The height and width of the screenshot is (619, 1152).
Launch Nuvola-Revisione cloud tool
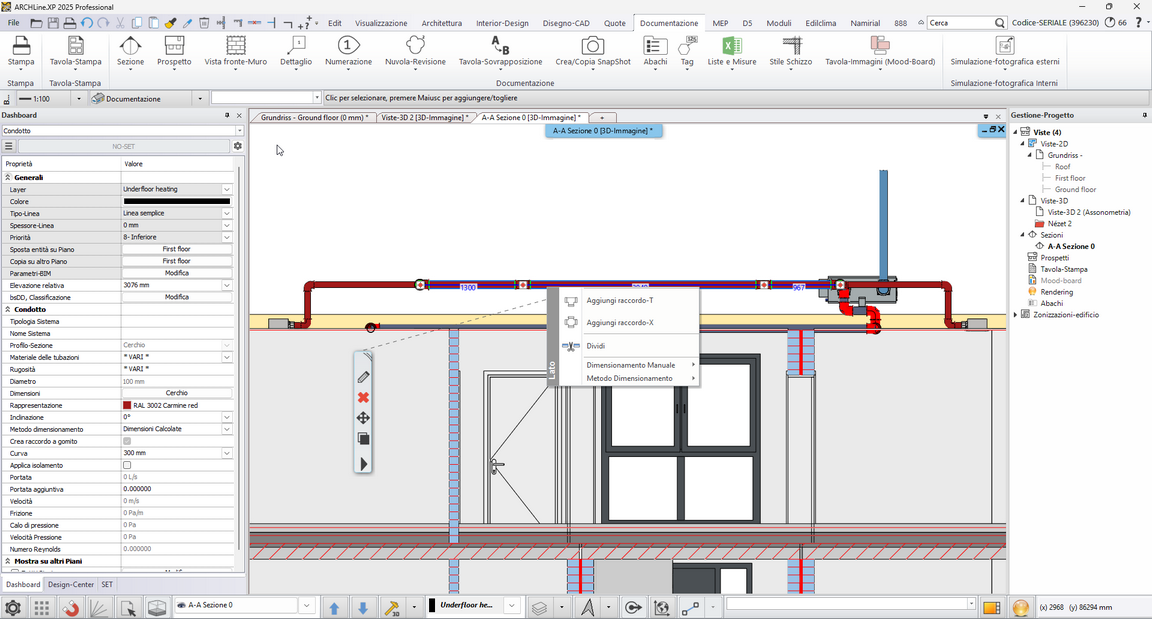pyautogui.click(x=415, y=51)
